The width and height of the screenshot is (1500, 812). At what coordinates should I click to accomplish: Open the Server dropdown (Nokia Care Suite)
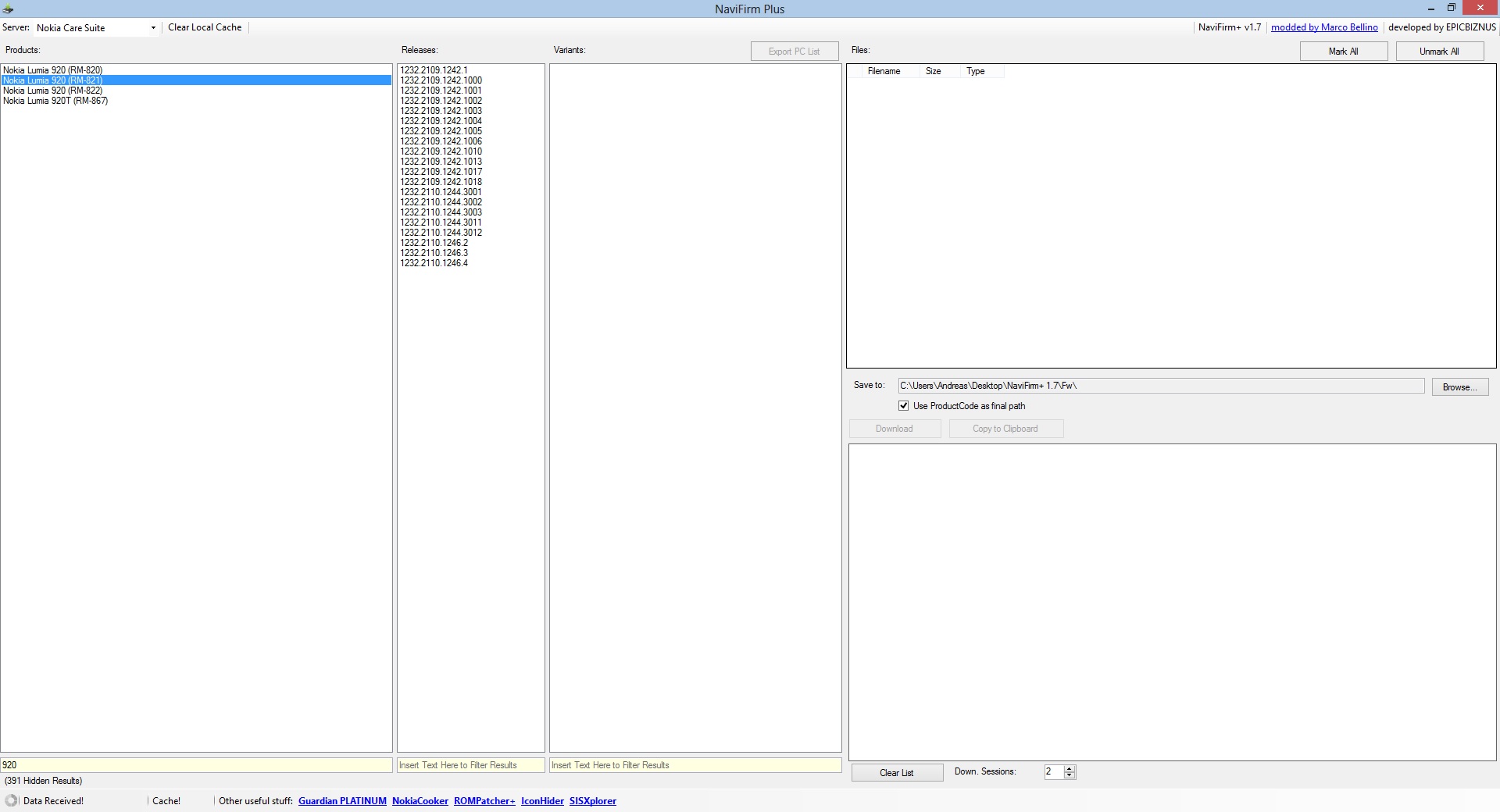pos(95,27)
